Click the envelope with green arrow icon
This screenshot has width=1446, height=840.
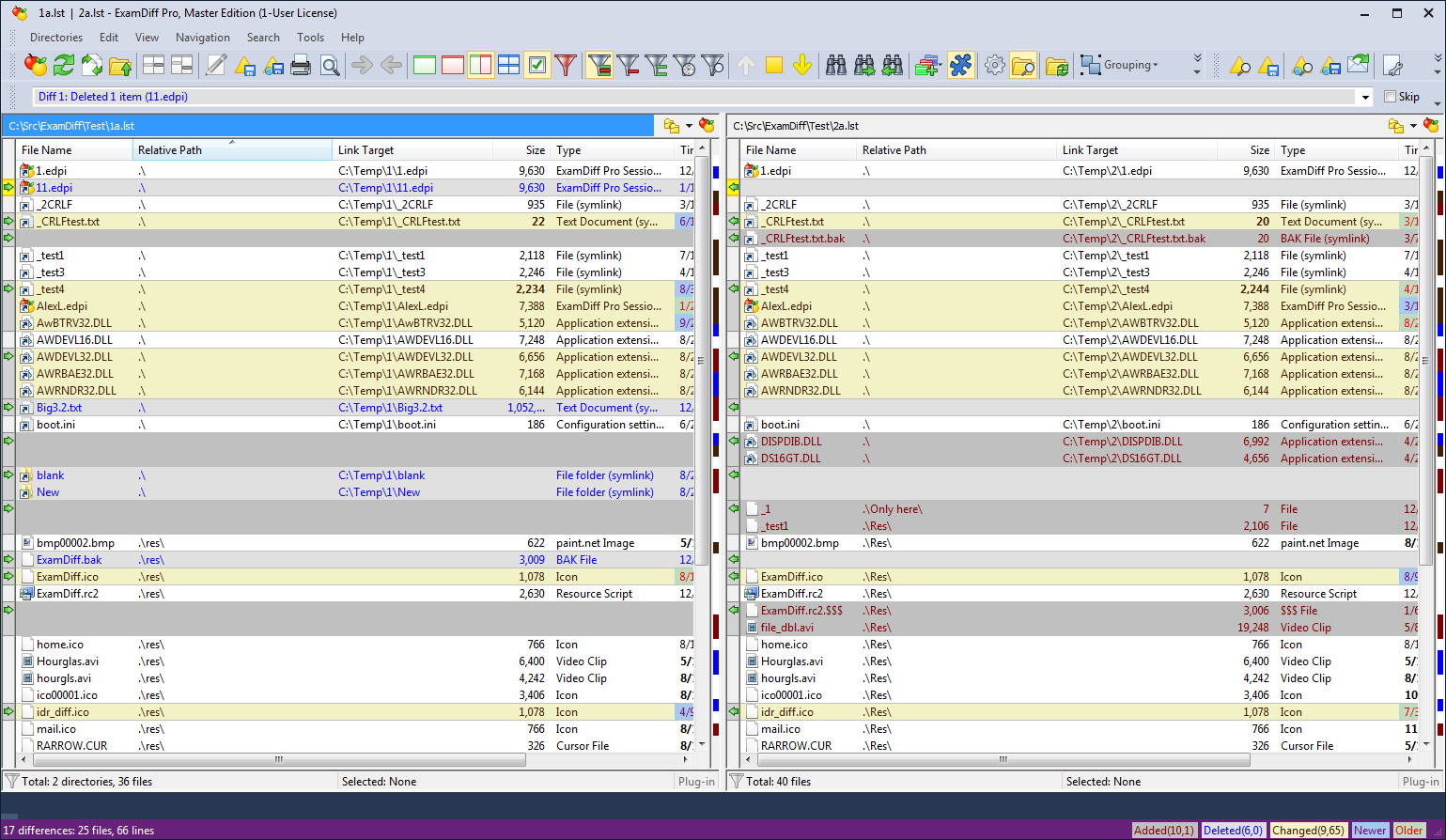point(1359,65)
